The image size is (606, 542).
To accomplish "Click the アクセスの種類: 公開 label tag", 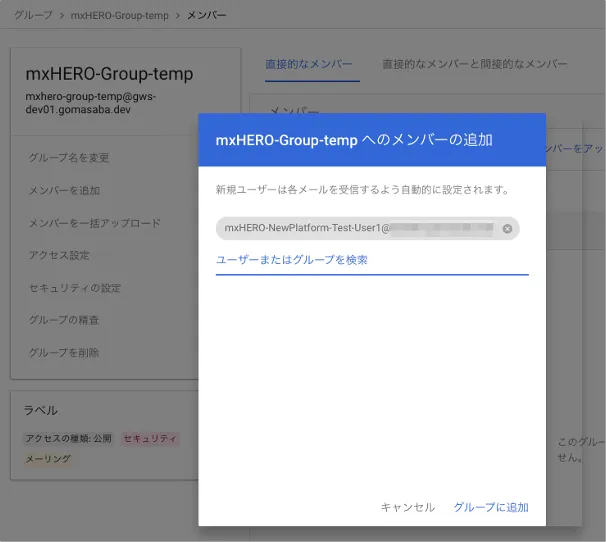I will coord(68,439).
